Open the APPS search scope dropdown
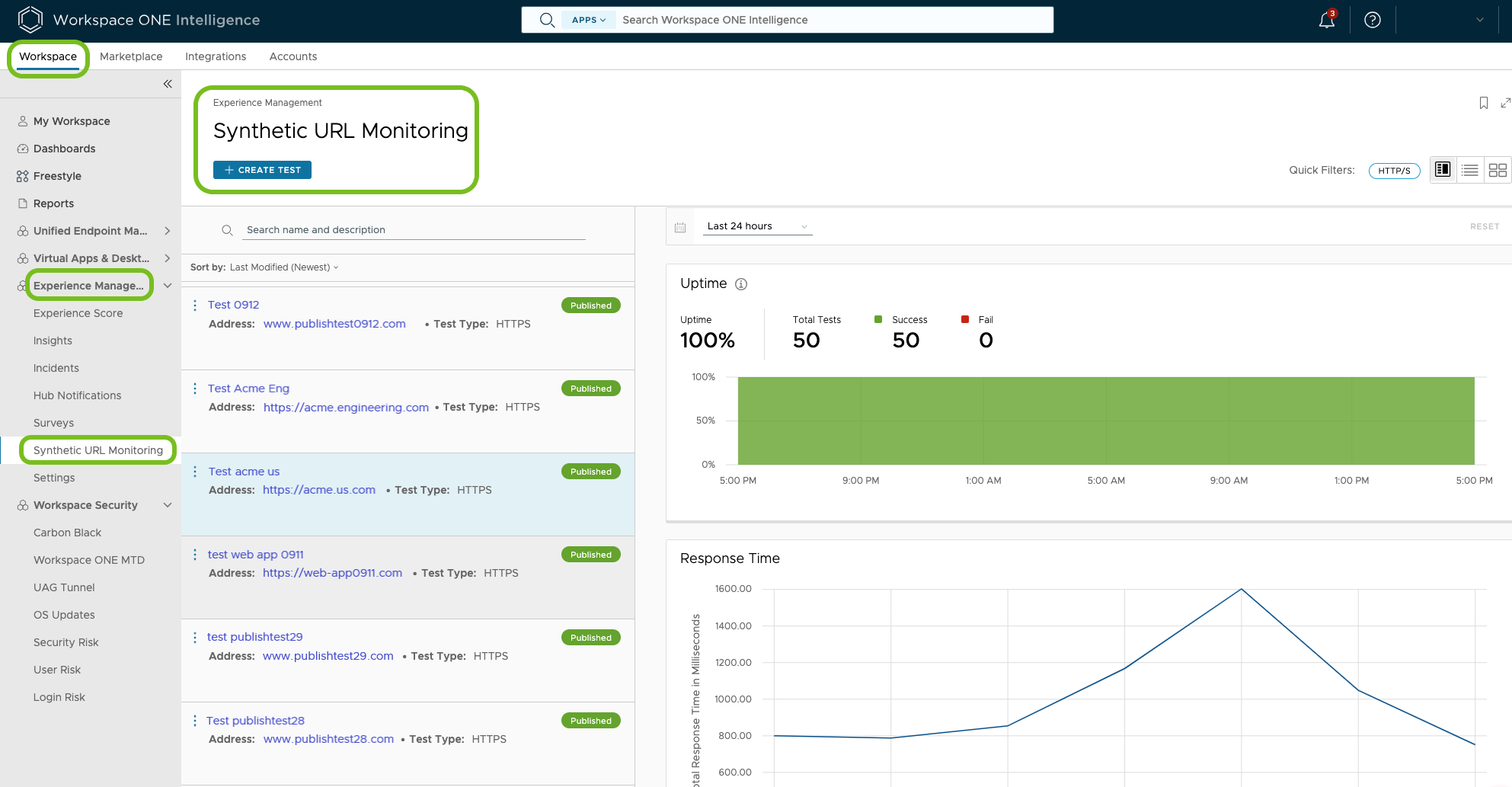 point(588,20)
